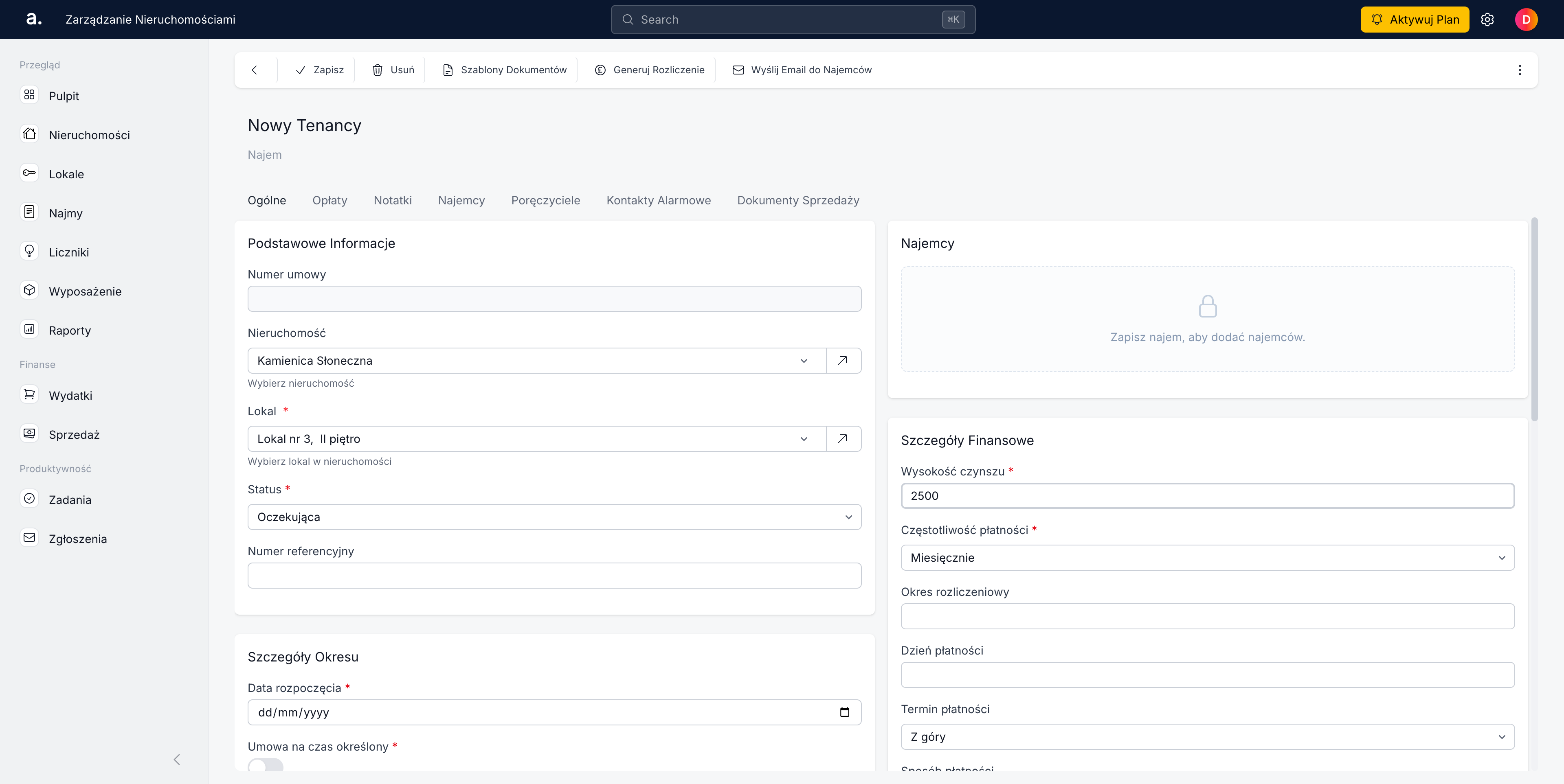This screenshot has width=1564, height=784.
Task: Click the Data rozpoczęcia date field
Action: click(554, 712)
